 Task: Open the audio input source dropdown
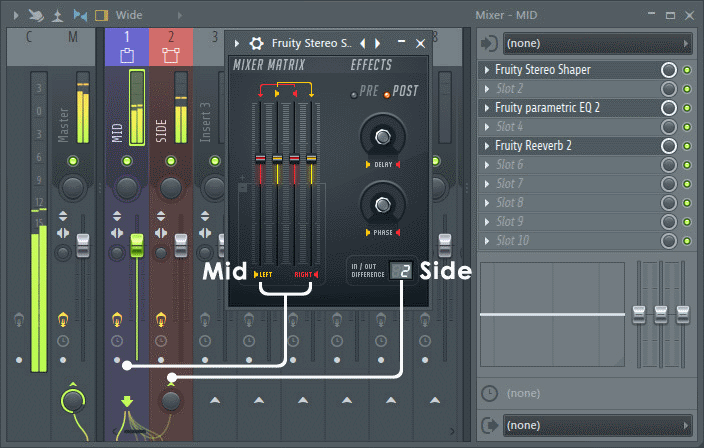point(598,43)
